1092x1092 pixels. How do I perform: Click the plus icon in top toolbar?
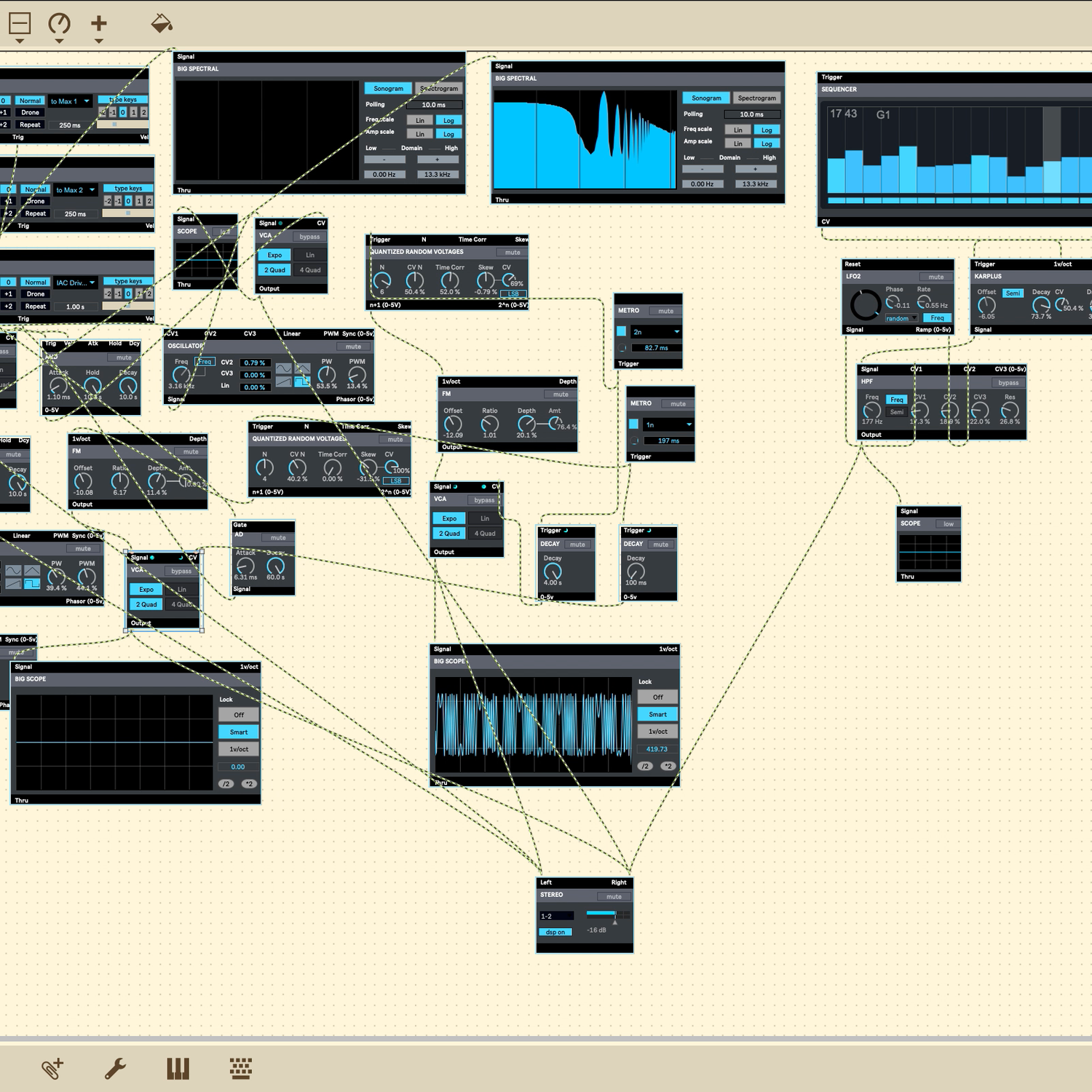tap(99, 23)
